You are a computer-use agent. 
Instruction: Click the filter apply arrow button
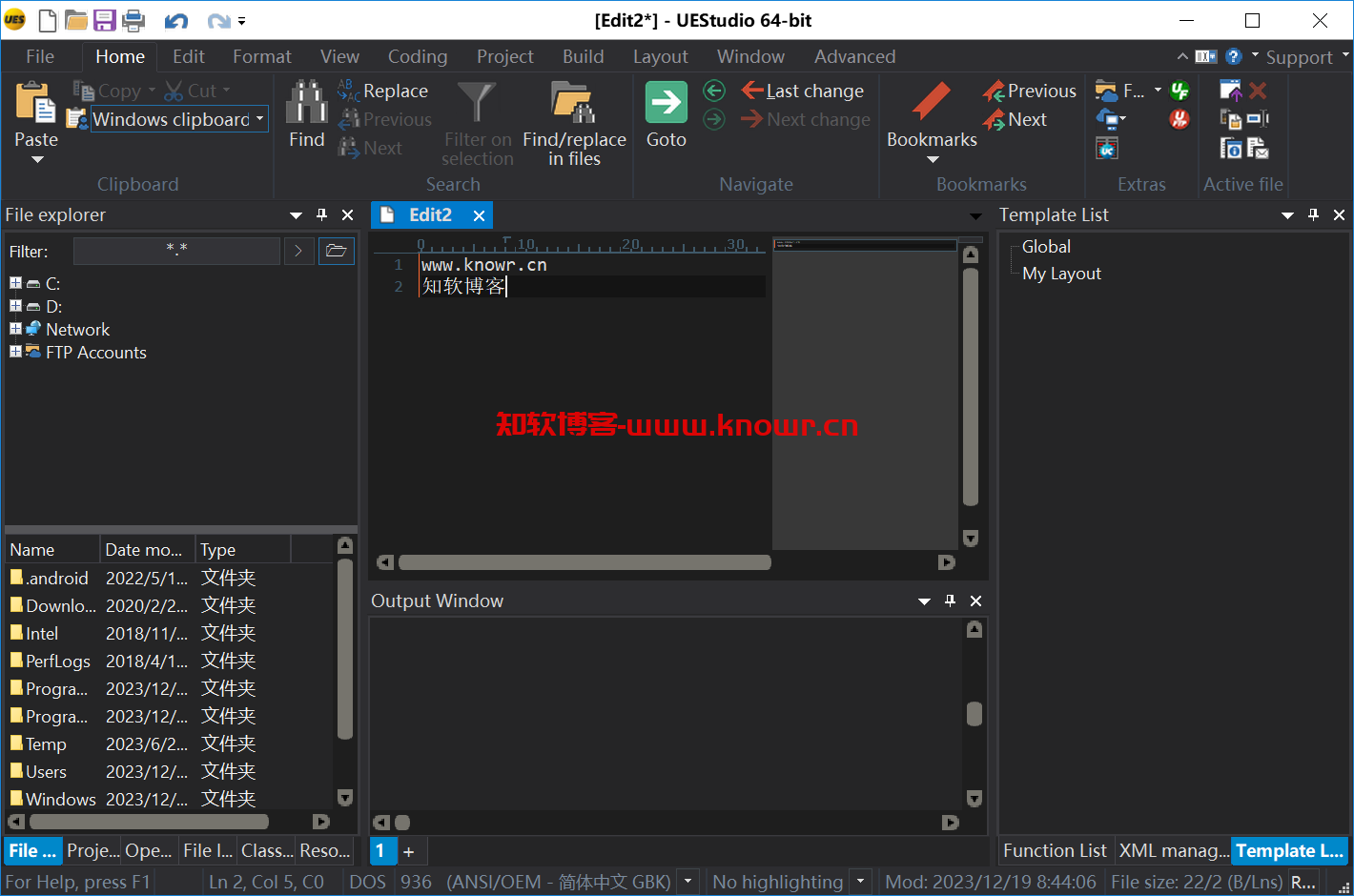click(298, 251)
